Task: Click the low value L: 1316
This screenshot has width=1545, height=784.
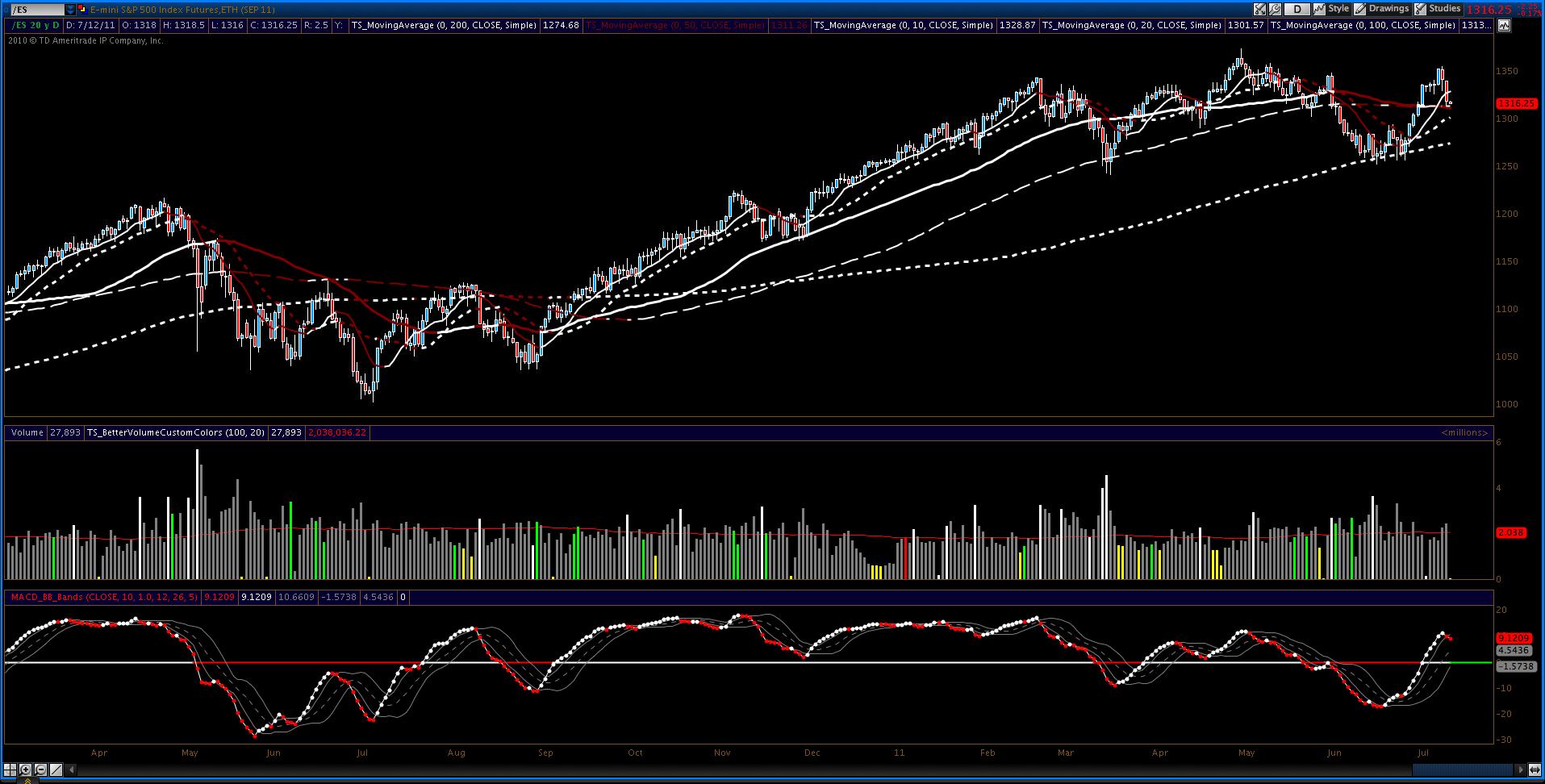Action: coord(227,25)
